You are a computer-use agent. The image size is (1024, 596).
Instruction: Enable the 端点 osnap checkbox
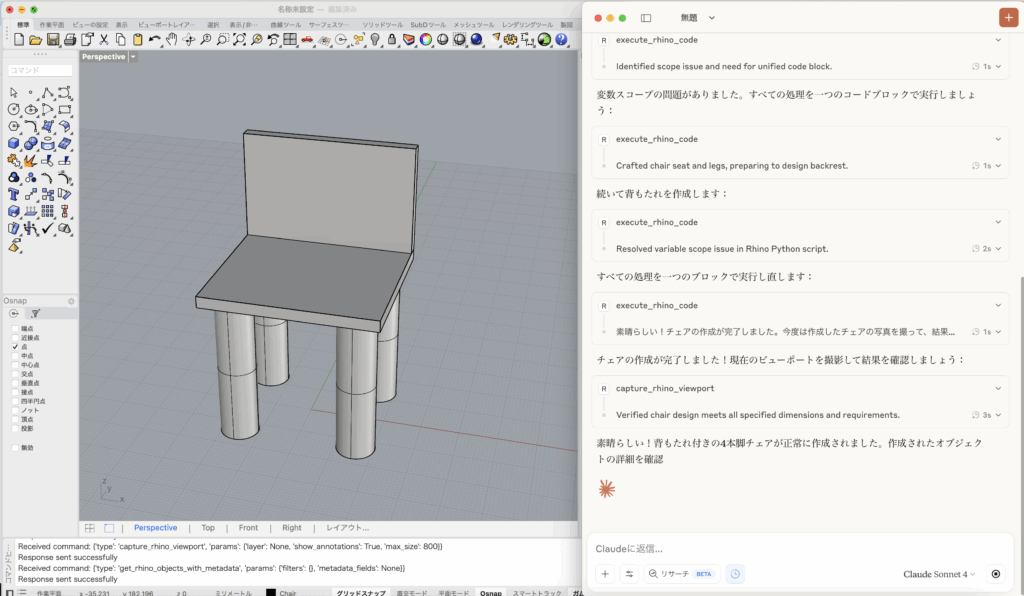click(15, 328)
